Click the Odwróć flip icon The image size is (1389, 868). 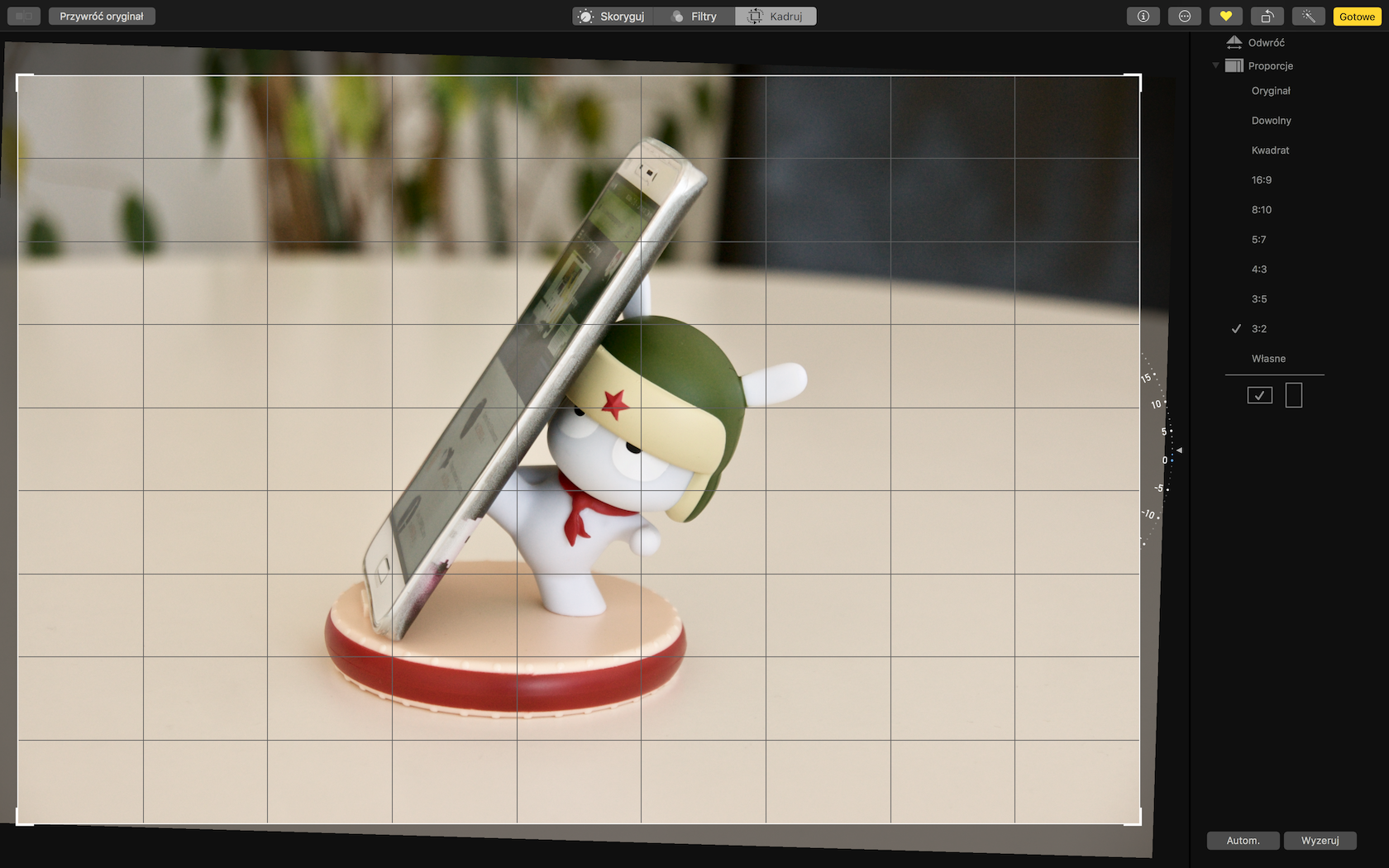tap(1234, 42)
